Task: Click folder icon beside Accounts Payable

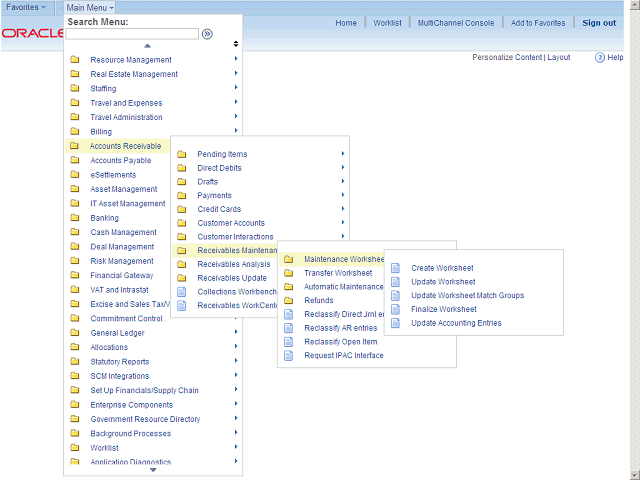Action: point(75,160)
